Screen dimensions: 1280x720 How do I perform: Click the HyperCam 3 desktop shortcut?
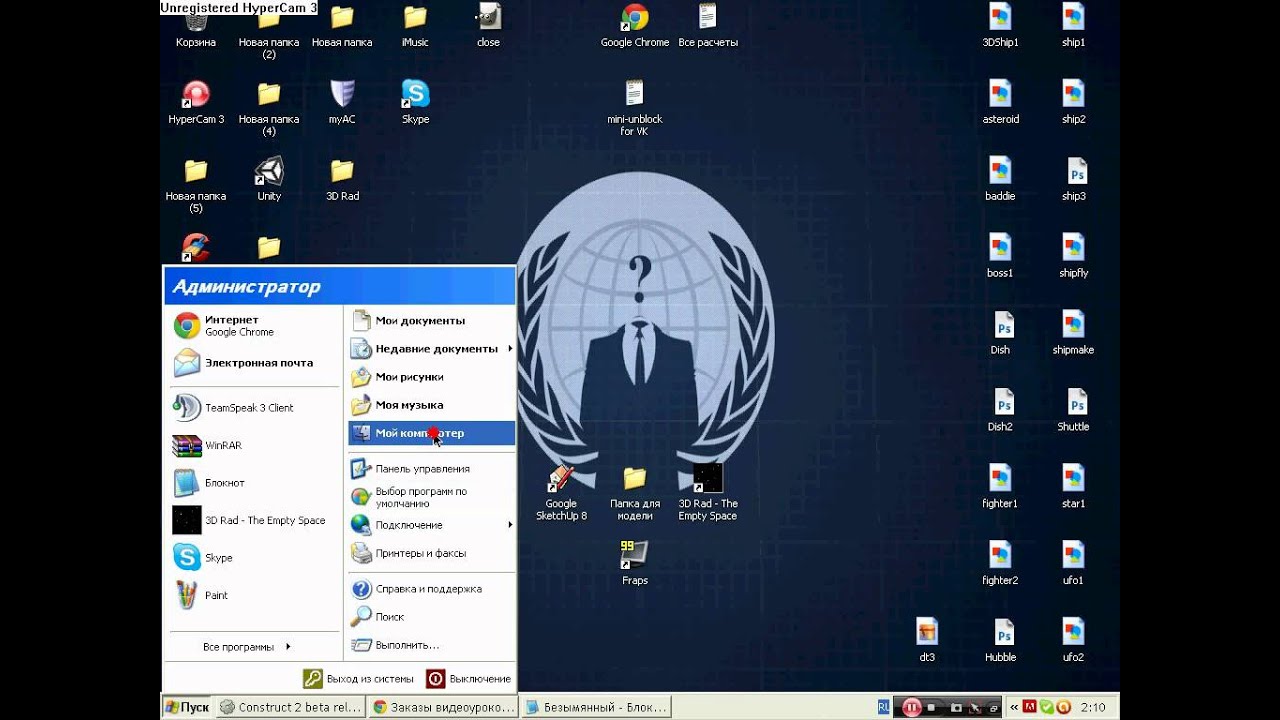pos(196,103)
